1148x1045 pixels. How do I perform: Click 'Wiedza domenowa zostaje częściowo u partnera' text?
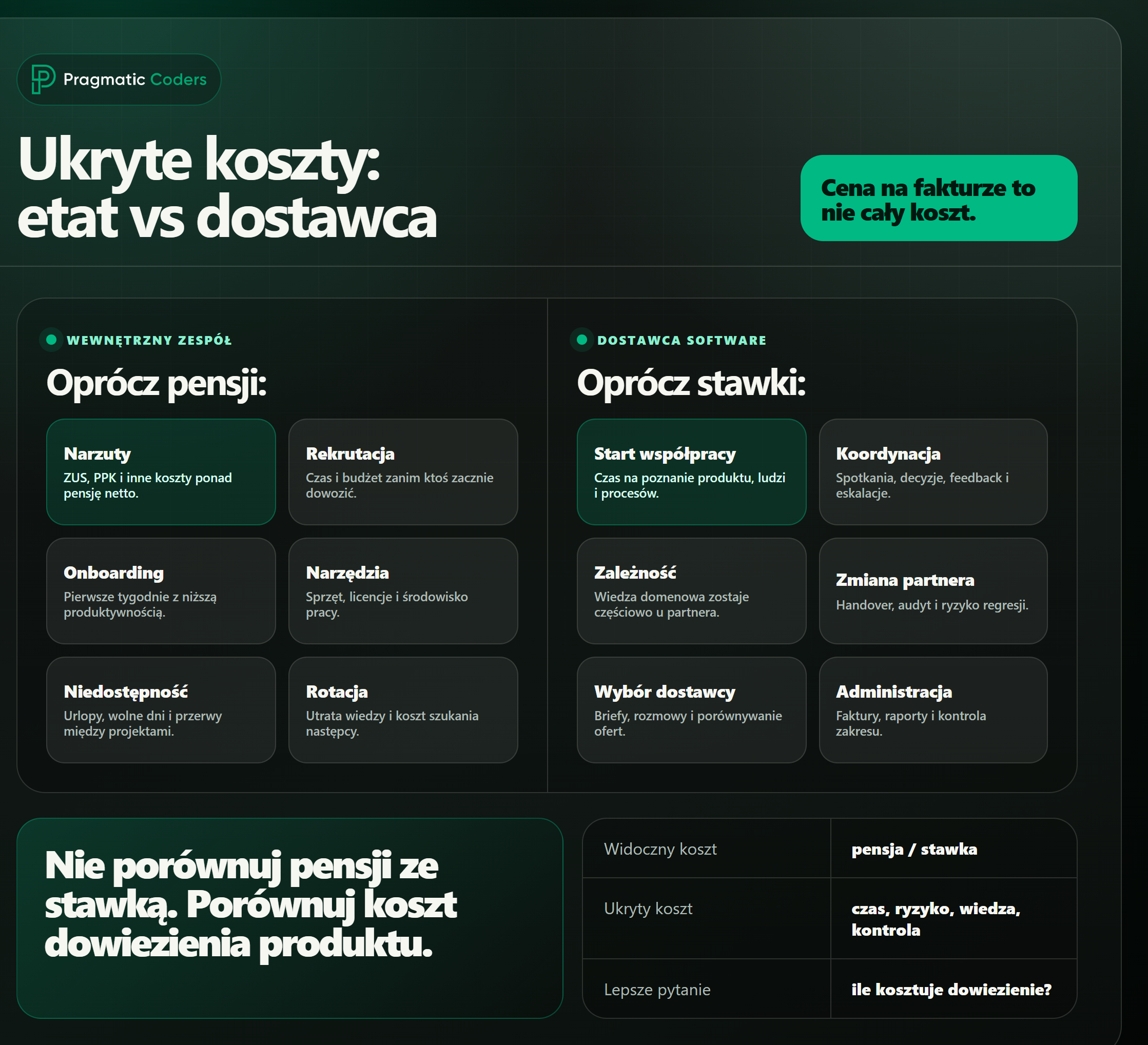pyautogui.click(x=671, y=604)
